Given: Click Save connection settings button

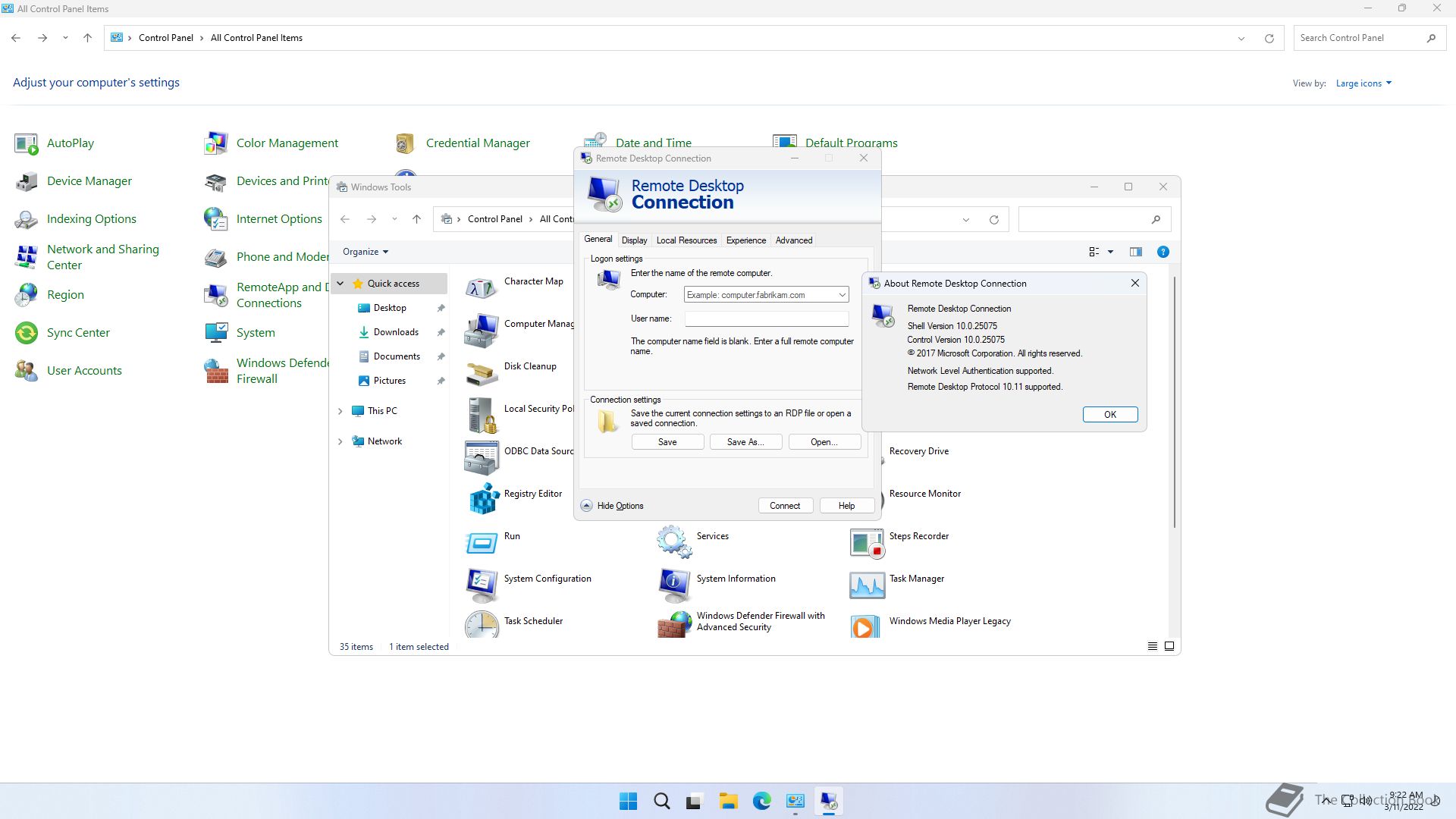Looking at the screenshot, I should [667, 442].
